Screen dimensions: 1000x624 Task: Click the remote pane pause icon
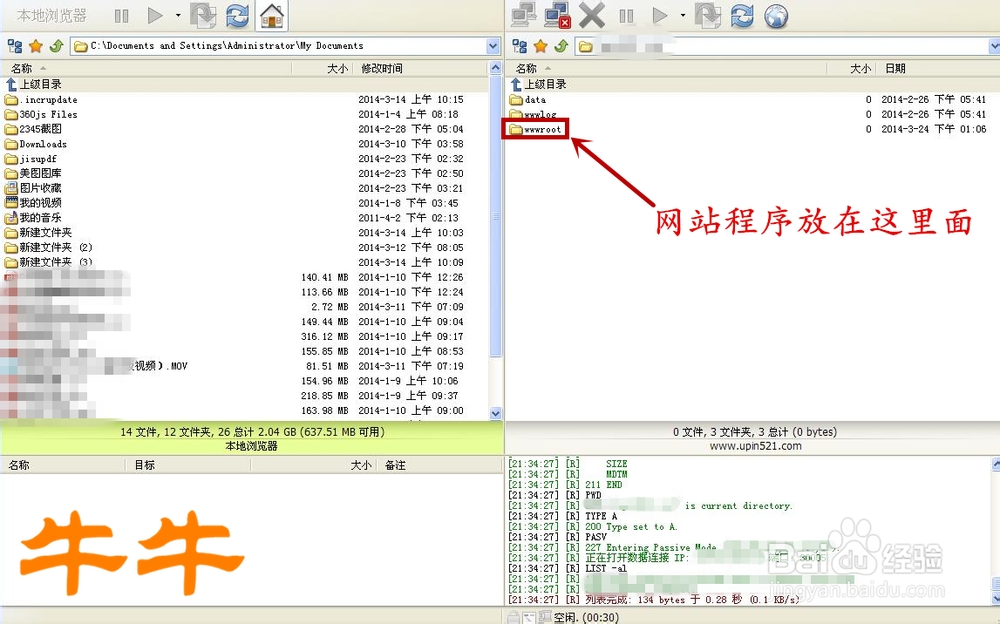[x=626, y=15]
